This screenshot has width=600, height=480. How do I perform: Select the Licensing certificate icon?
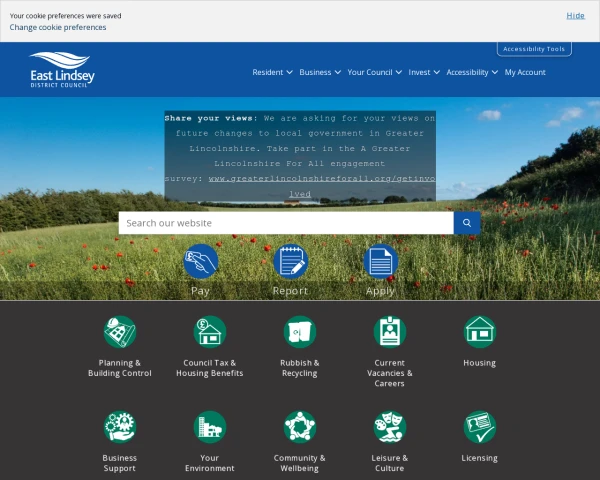(479, 427)
